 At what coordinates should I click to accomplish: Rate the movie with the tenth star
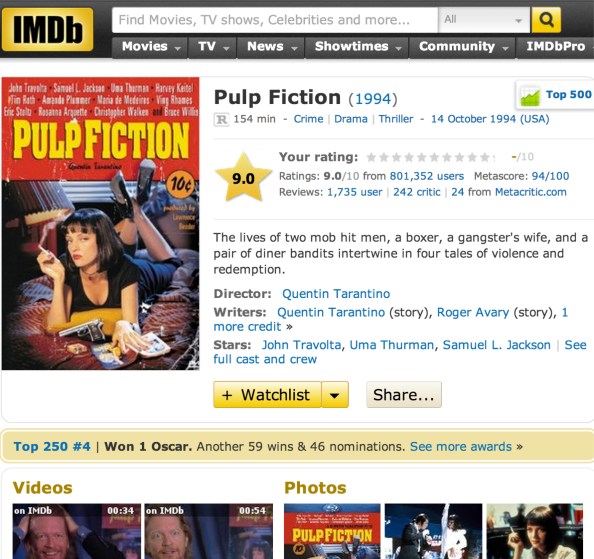[x=485, y=157]
